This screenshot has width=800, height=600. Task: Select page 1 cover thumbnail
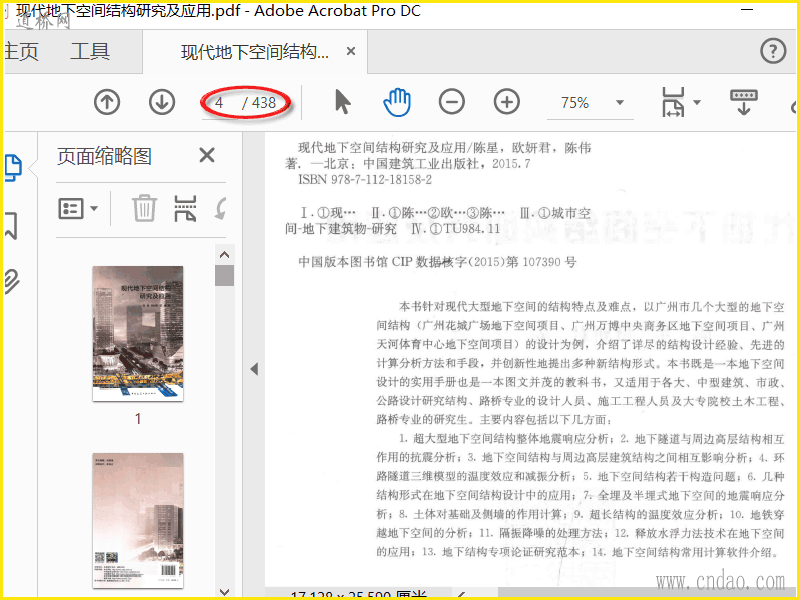click(138, 334)
